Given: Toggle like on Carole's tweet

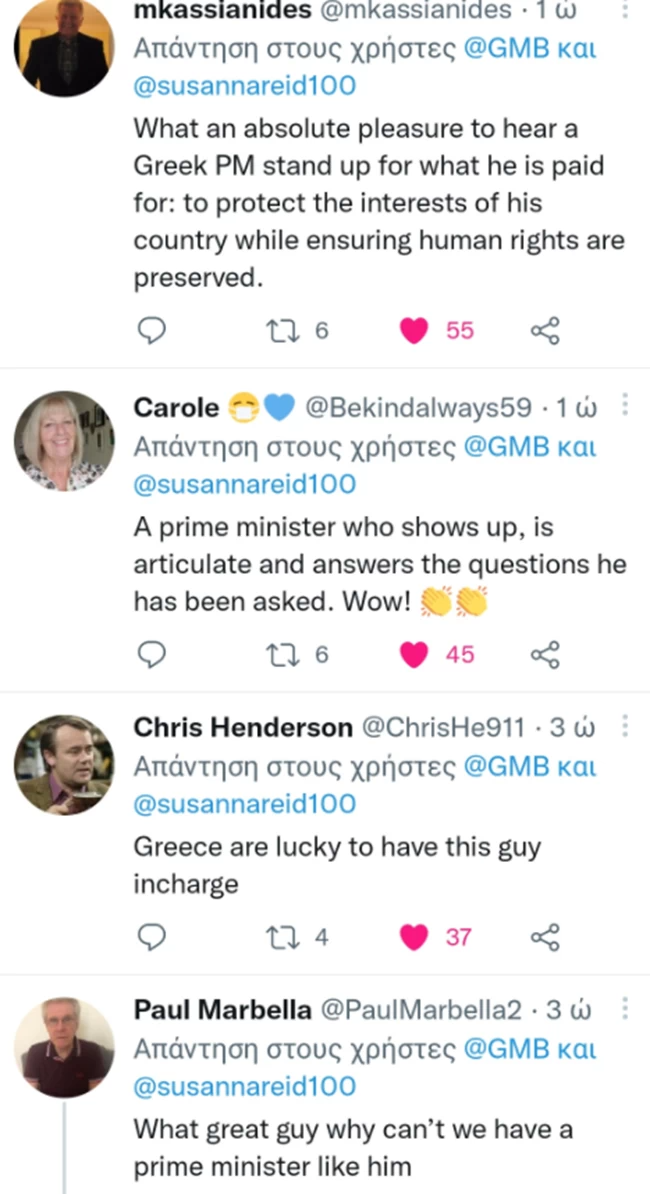Looking at the screenshot, I should 414,655.
